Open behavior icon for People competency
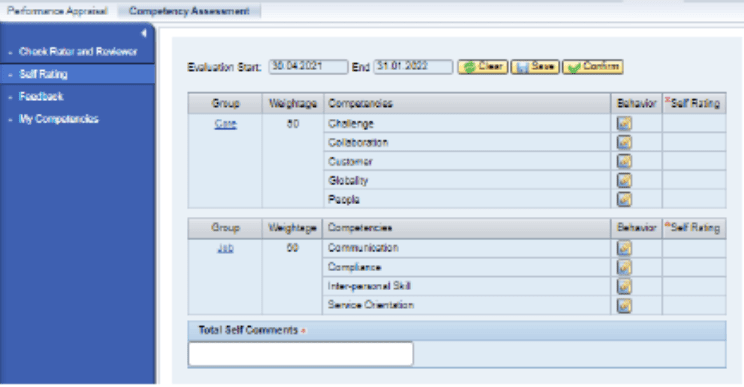Viewport: 744px width, 387px height. click(x=624, y=199)
